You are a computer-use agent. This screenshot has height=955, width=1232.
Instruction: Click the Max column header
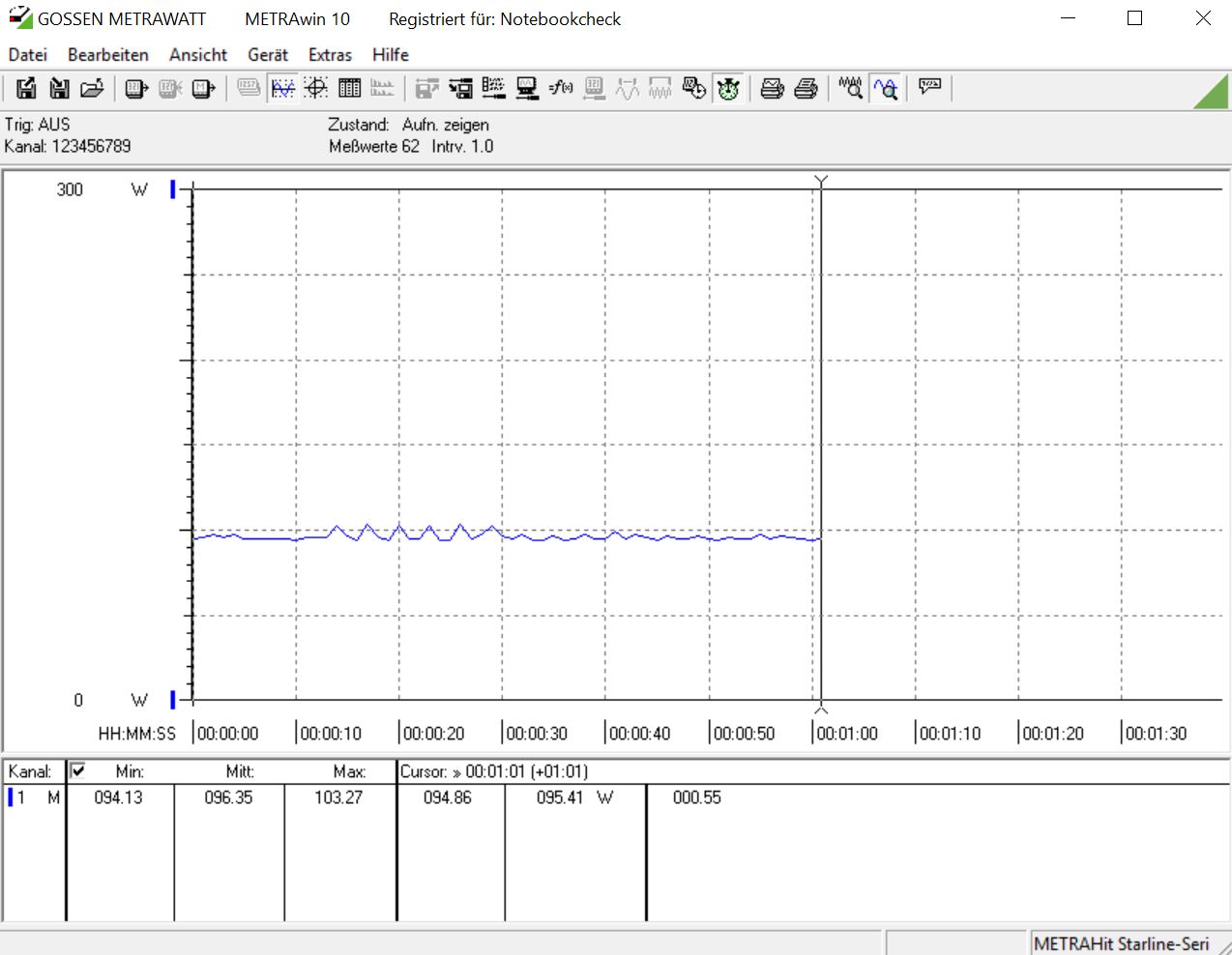(349, 771)
